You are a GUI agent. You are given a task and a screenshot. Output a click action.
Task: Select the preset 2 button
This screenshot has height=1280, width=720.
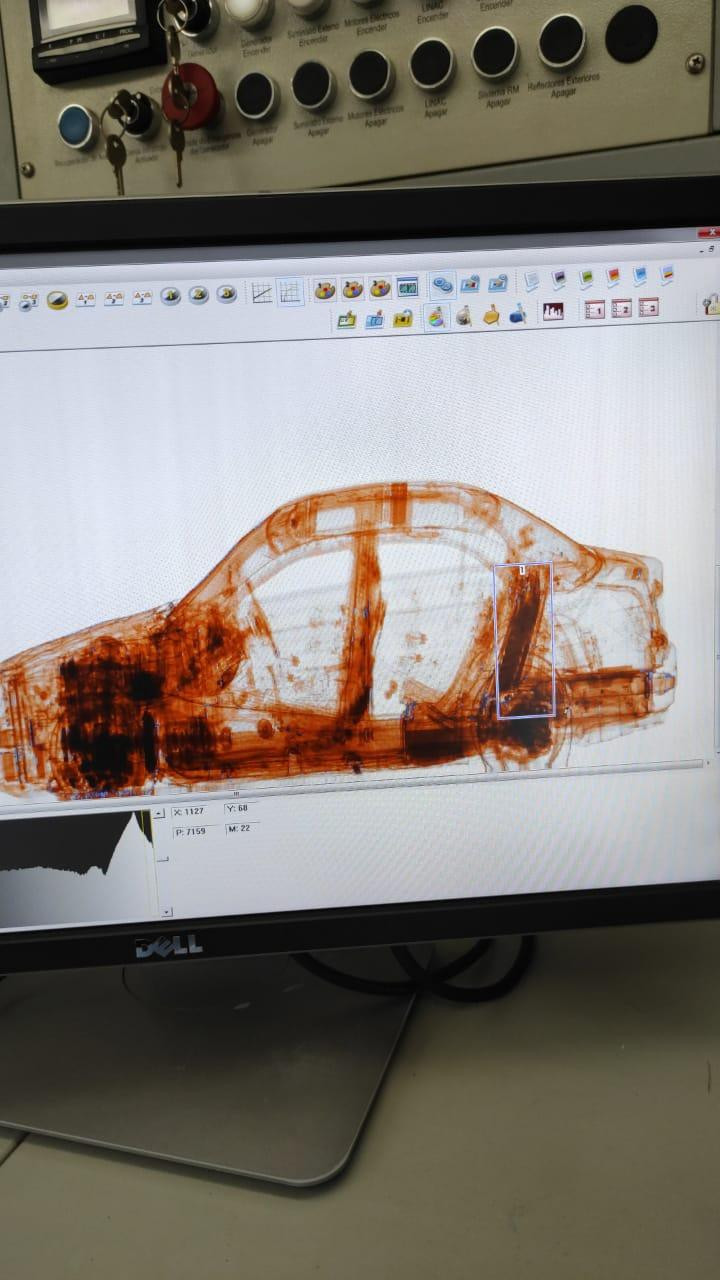(x=622, y=308)
